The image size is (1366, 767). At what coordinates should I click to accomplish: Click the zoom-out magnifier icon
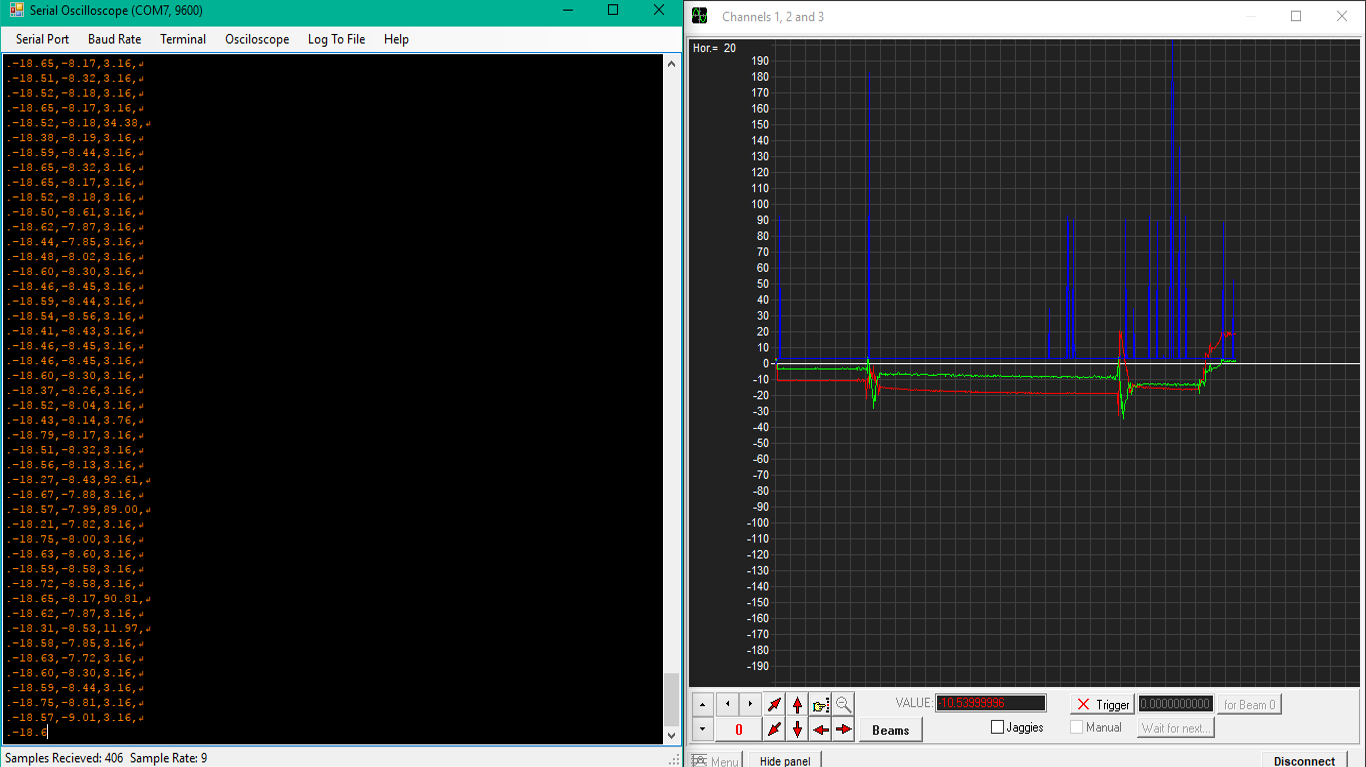click(x=843, y=704)
